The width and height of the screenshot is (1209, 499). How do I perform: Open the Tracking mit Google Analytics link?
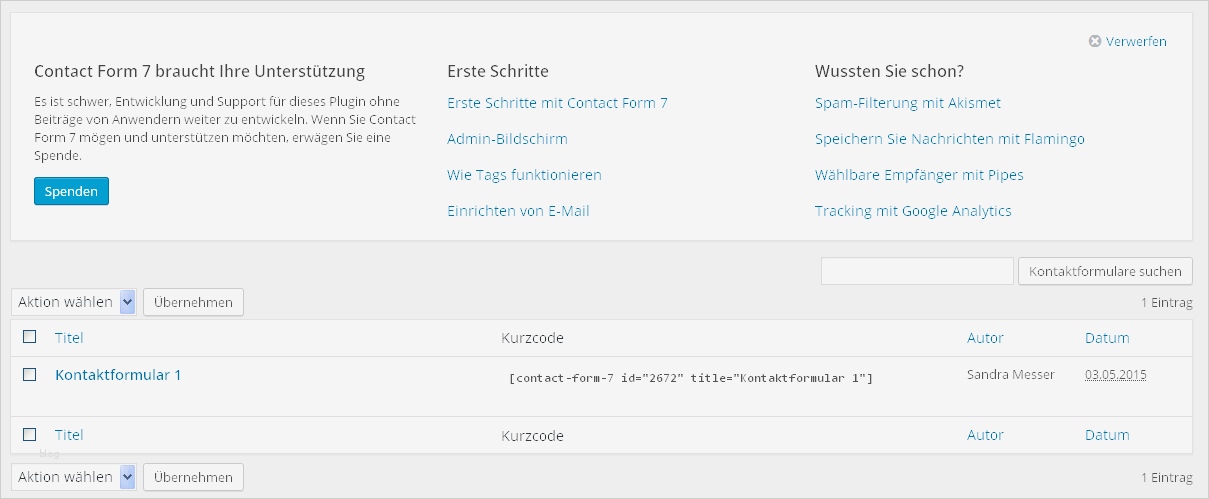(x=913, y=211)
